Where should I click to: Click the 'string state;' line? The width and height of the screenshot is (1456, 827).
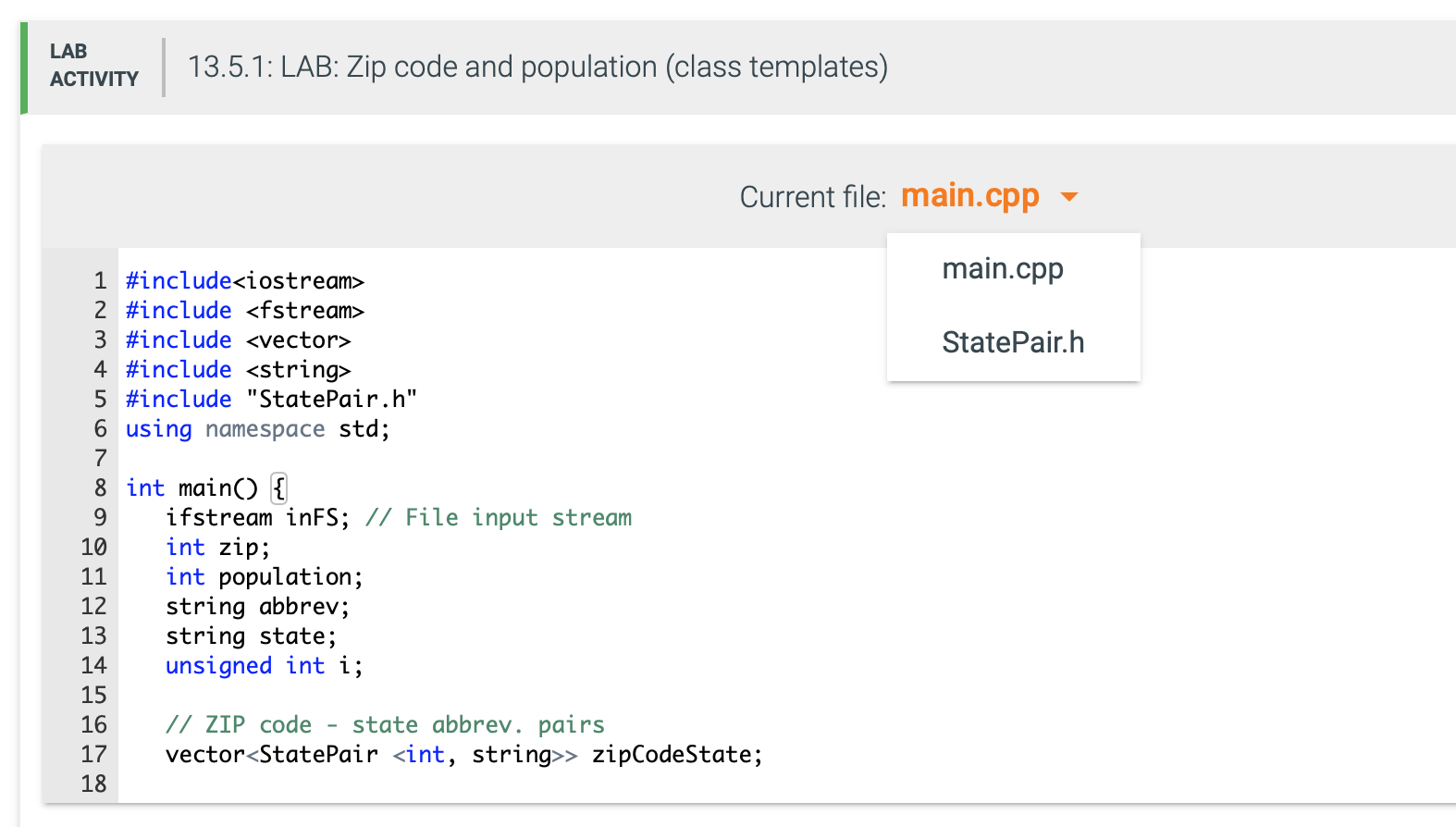pyautogui.click(x=252, y=636)
